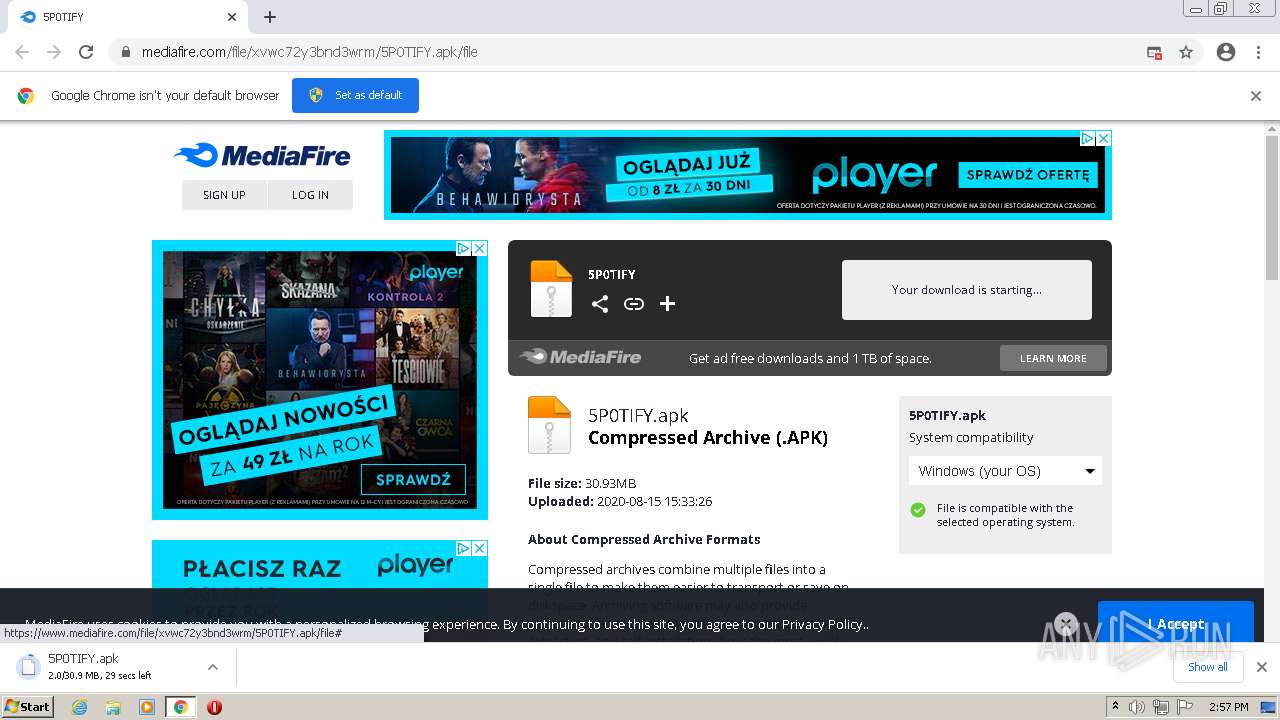Bookmark this page with the star icon
Image resolution: width=1280 pixels, height=720 pixels.
pos(1186,52)
